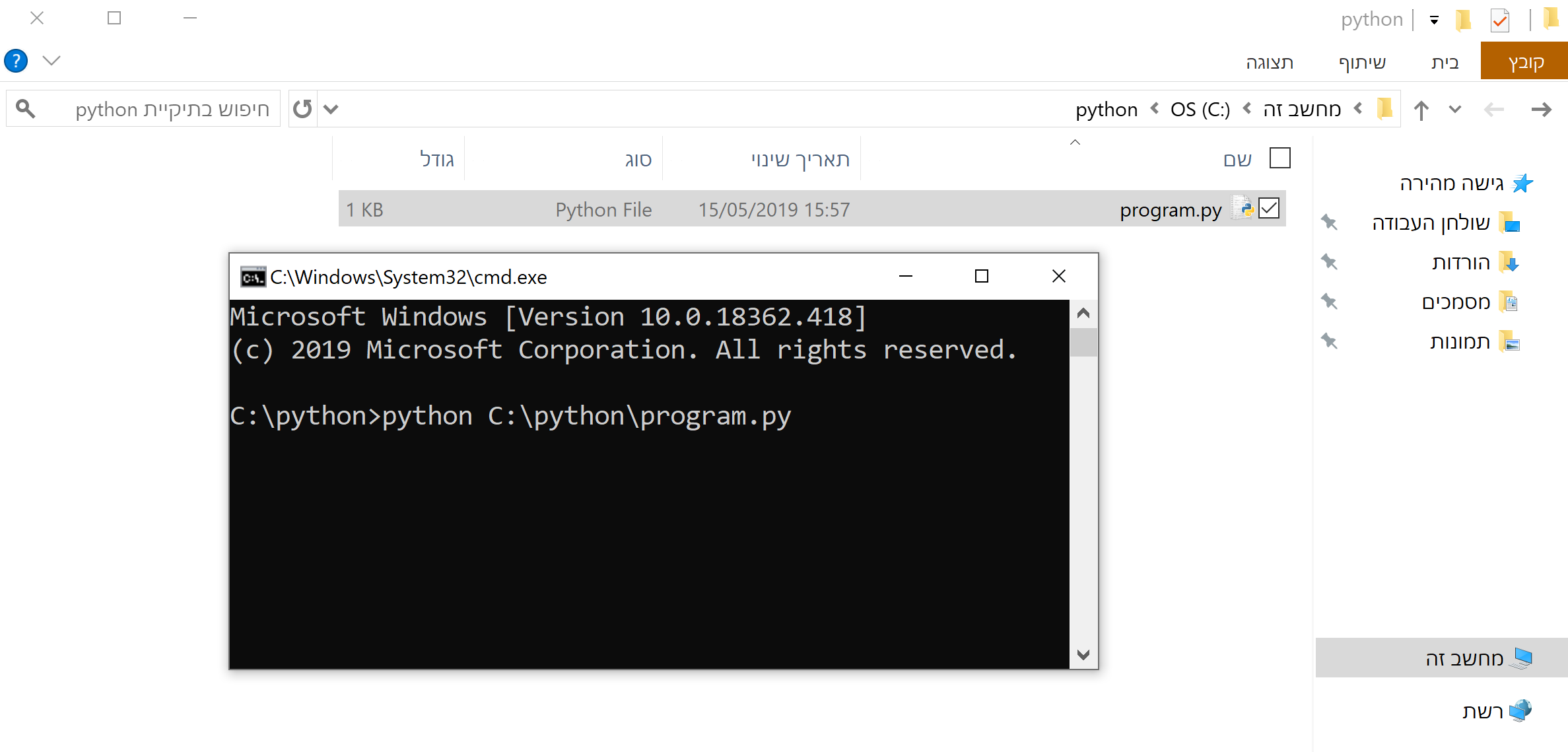The width and height of the screenshot is (1568, 752).
Task: Click the Network icon in sidebar
Action: (1521, 710)
